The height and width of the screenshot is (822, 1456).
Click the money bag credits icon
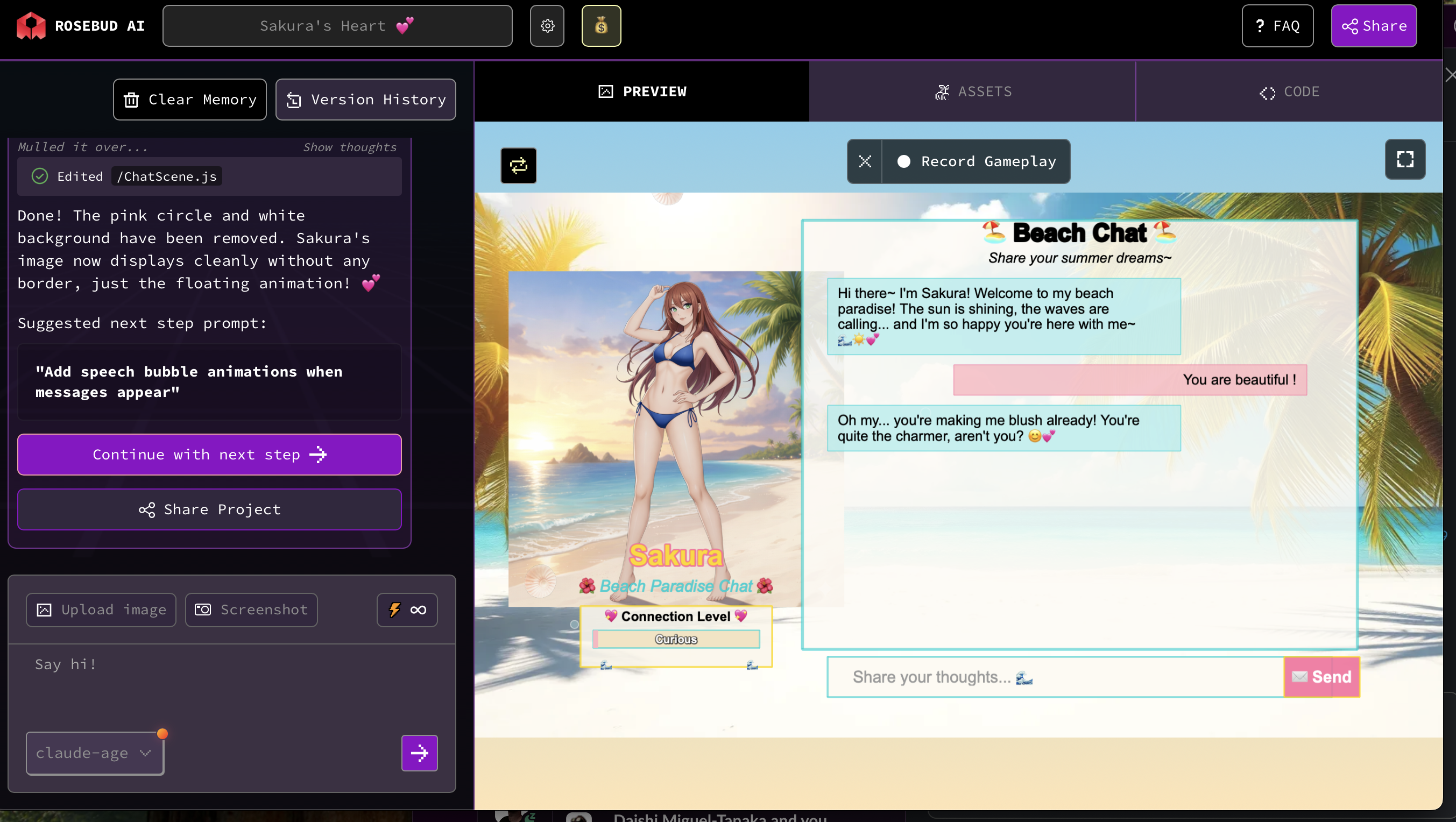coord(601,26)
